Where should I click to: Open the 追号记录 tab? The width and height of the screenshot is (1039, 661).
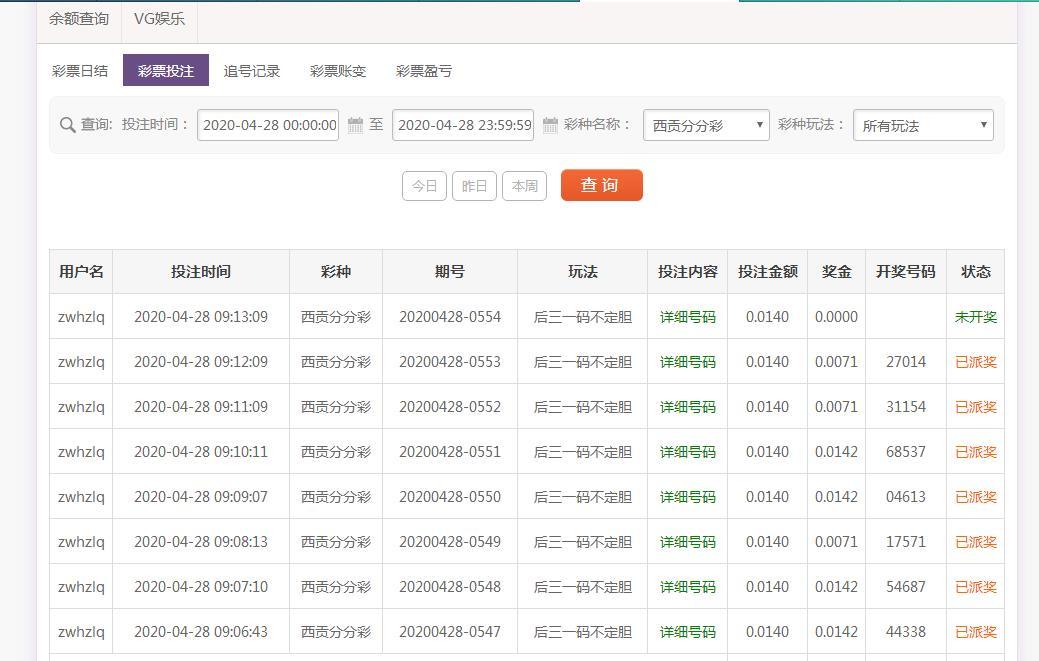click(252, 71)
